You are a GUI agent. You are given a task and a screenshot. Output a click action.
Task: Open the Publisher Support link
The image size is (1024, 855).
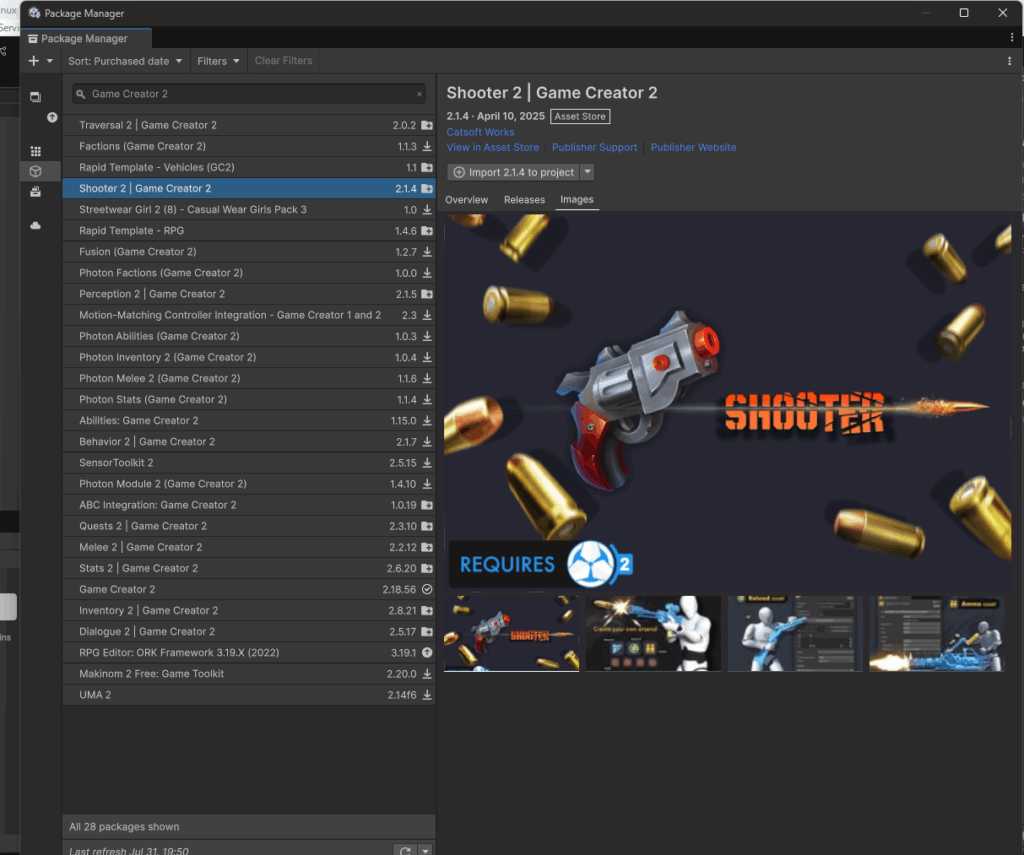[x=594, y=148]
